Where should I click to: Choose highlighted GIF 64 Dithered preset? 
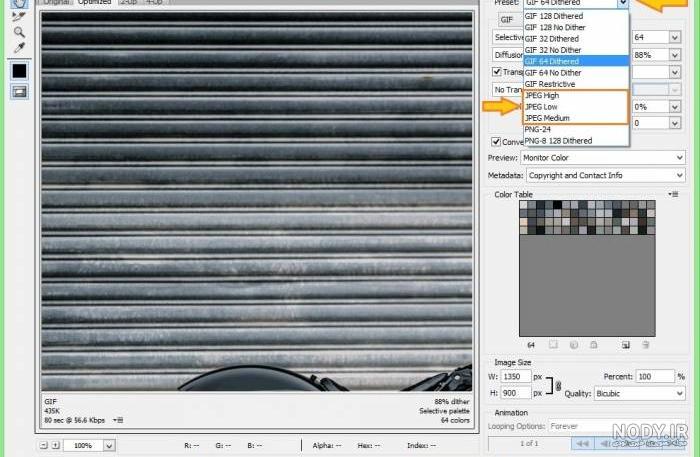point(576,61)
